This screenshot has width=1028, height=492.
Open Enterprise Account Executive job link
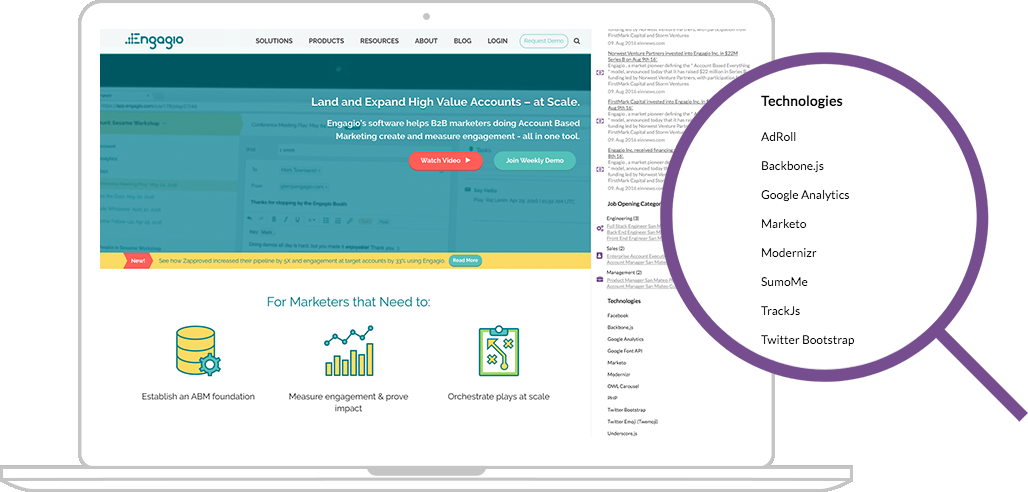point(635,256)
